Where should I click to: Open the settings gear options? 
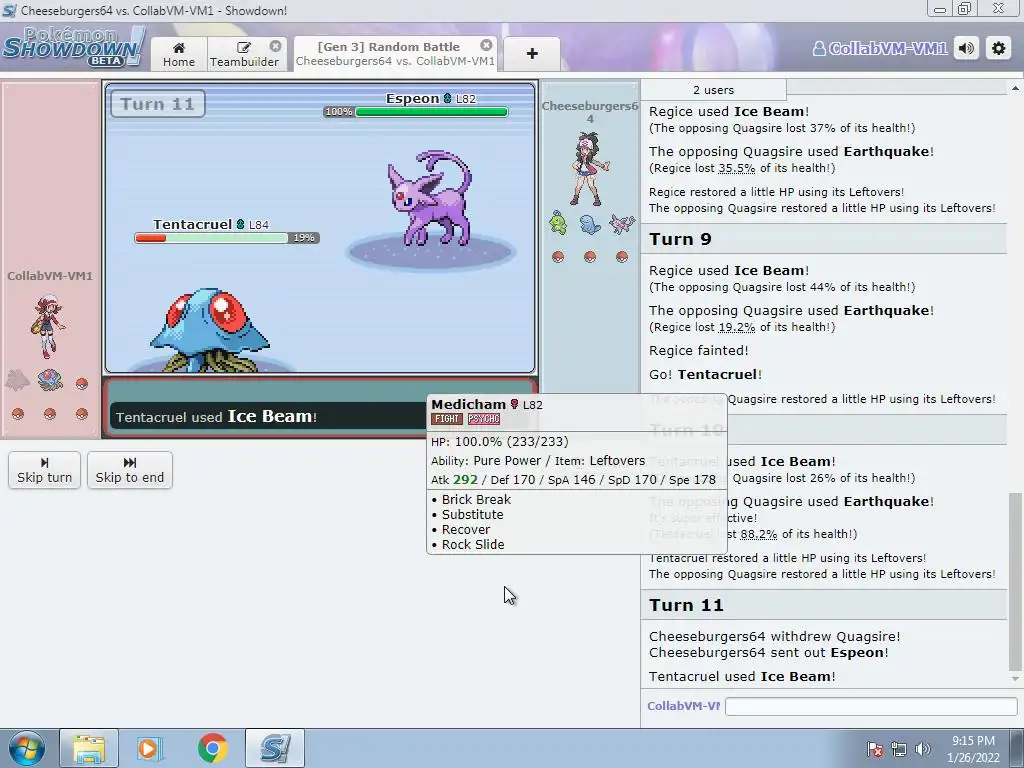click(999, 48)
